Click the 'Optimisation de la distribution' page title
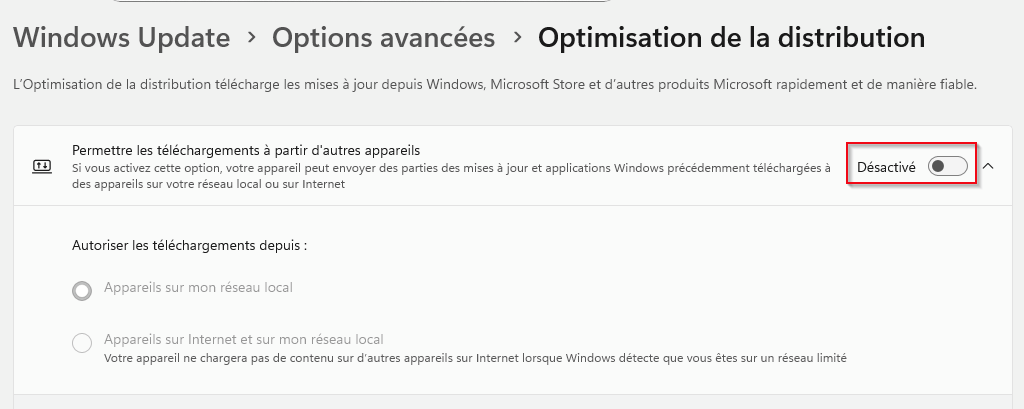 pos(730,38)
